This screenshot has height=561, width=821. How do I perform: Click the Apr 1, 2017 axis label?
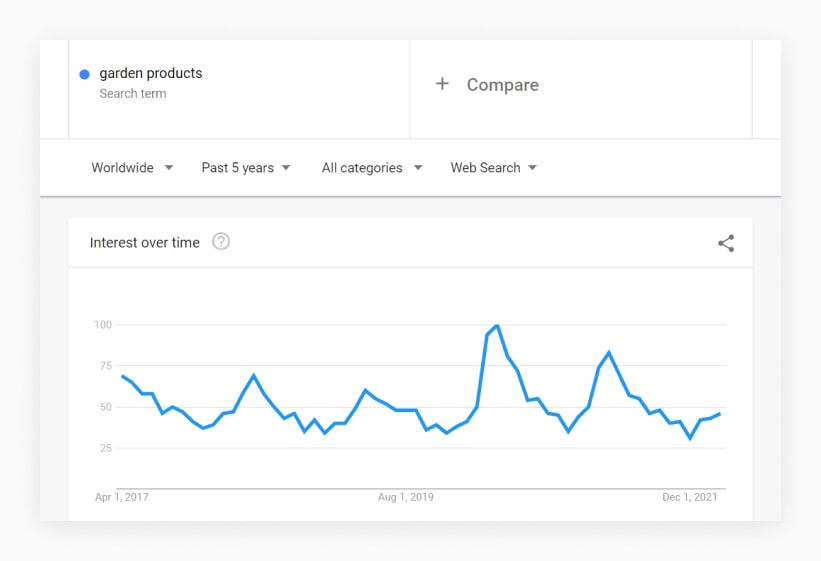tap(121, 497)
